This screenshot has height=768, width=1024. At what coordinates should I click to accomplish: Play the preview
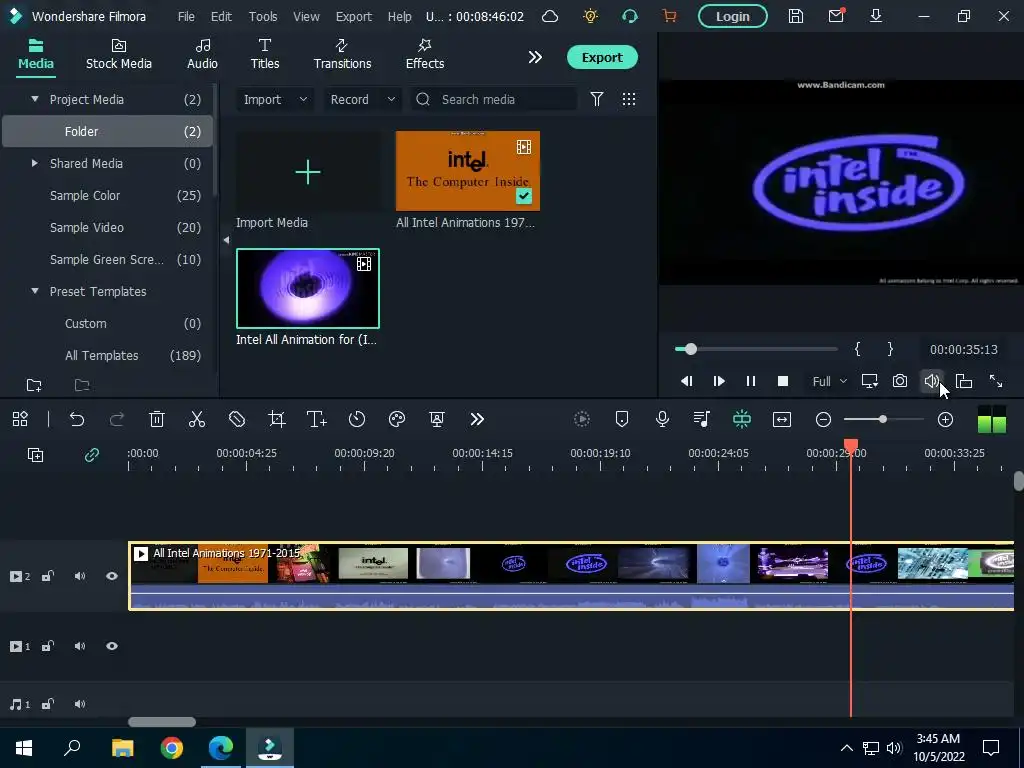pyautogui.click(x=718, y=381)
